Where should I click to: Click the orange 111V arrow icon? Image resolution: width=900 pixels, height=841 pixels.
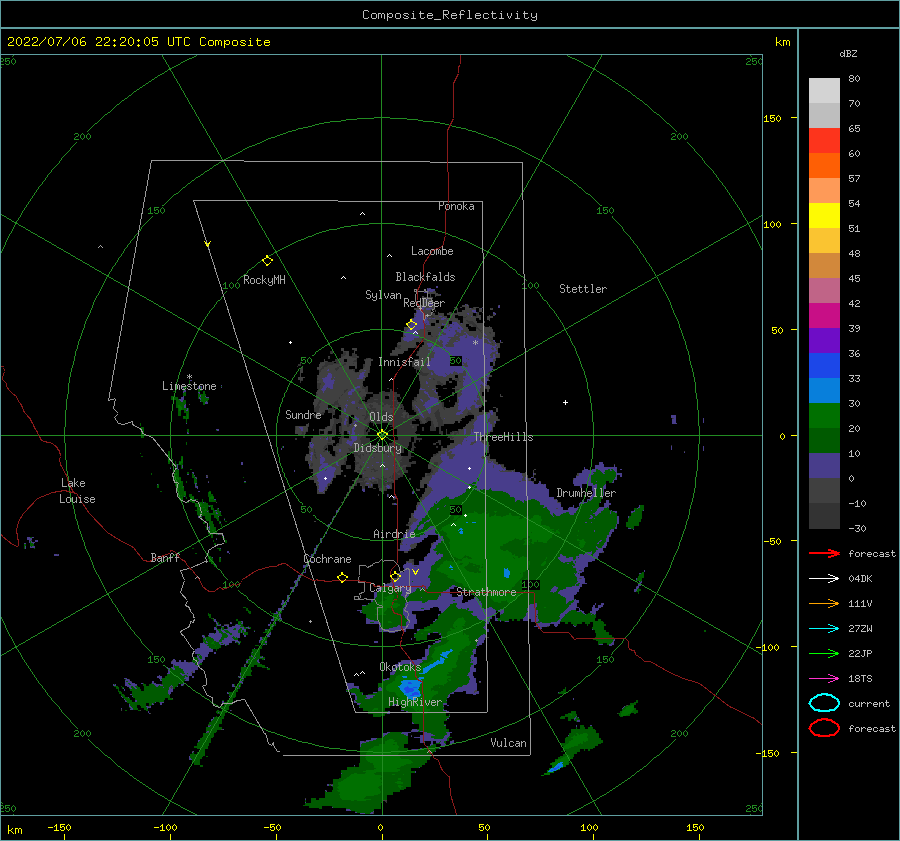[824, 603]
